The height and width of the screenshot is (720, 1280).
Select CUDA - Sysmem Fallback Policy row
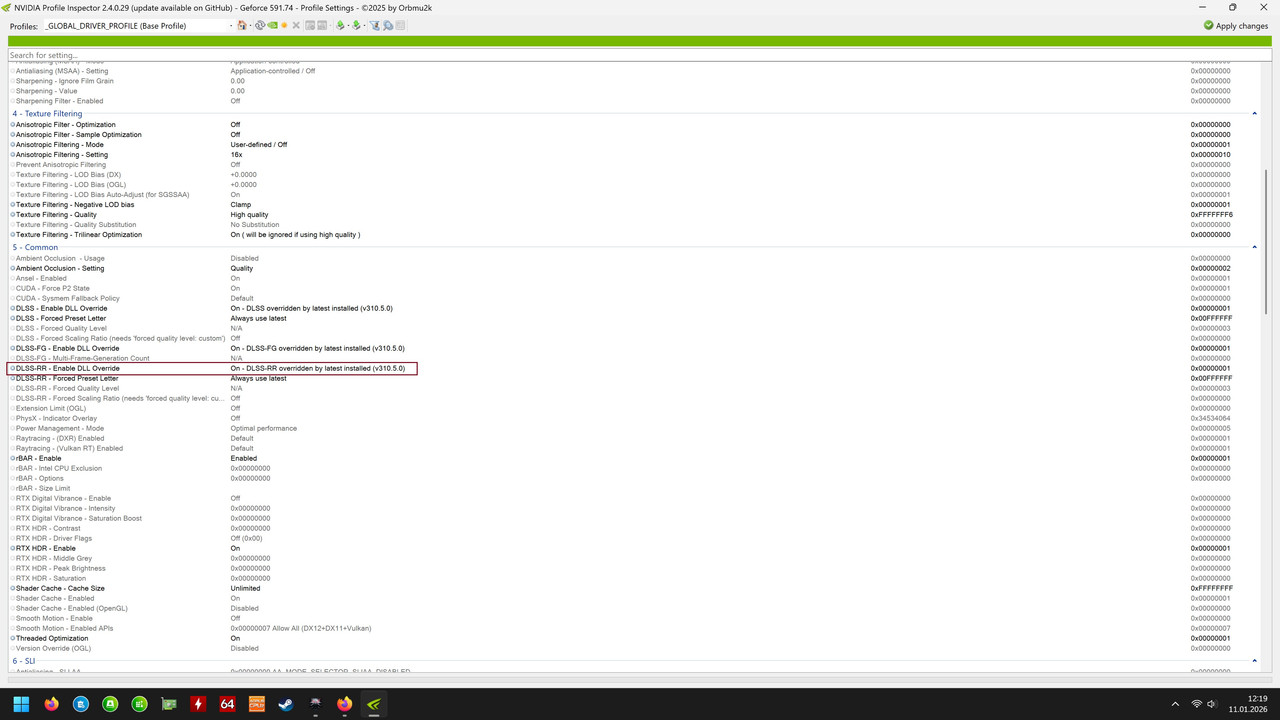tap(635, 298)
